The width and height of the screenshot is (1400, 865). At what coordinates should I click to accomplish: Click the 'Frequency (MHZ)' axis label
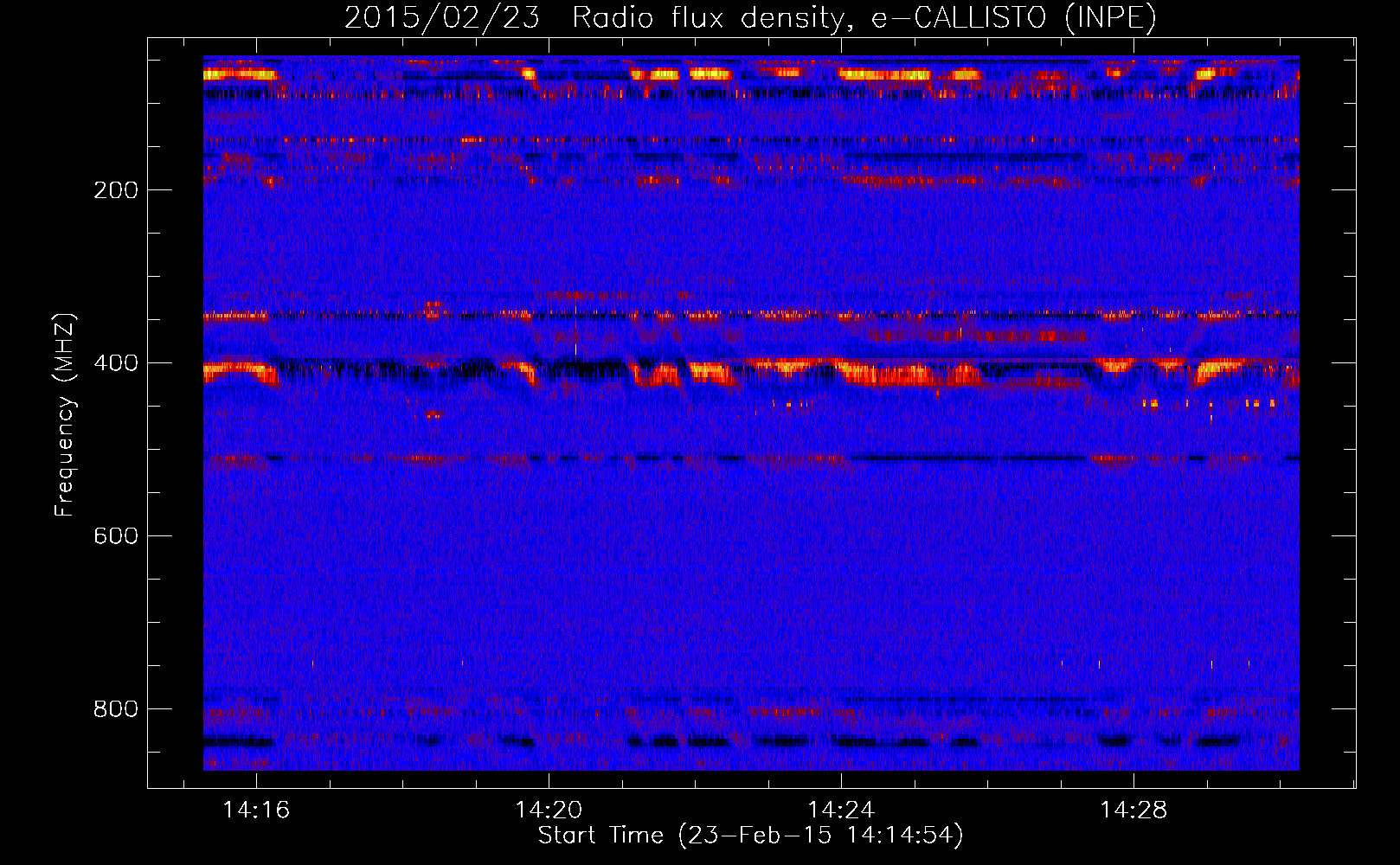(x=65, y=414)
